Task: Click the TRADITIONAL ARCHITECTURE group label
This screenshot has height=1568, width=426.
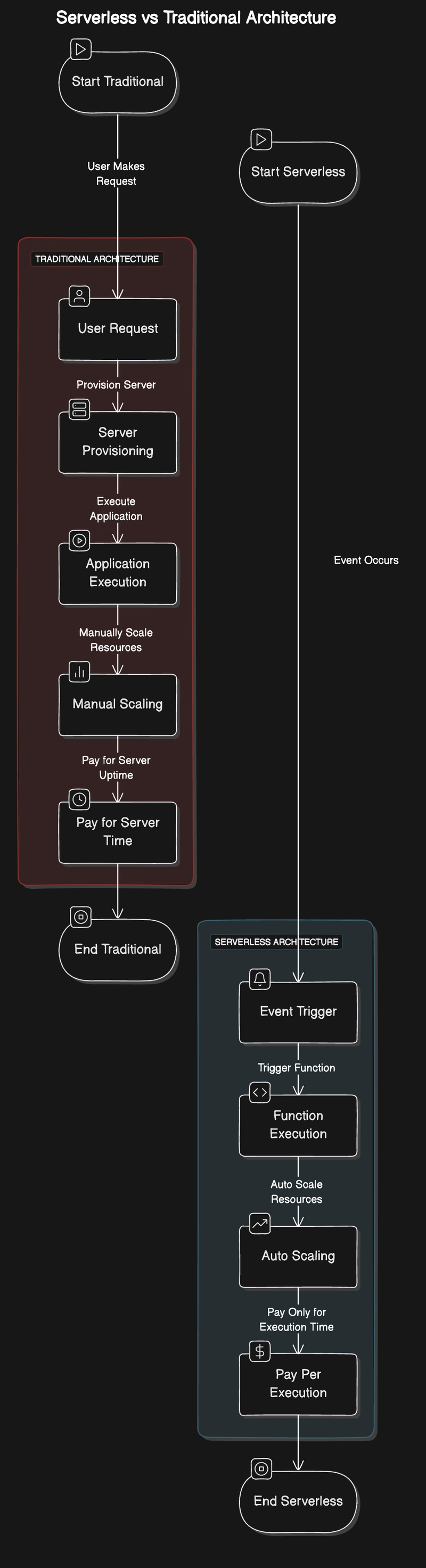Action: pos(97,259)
